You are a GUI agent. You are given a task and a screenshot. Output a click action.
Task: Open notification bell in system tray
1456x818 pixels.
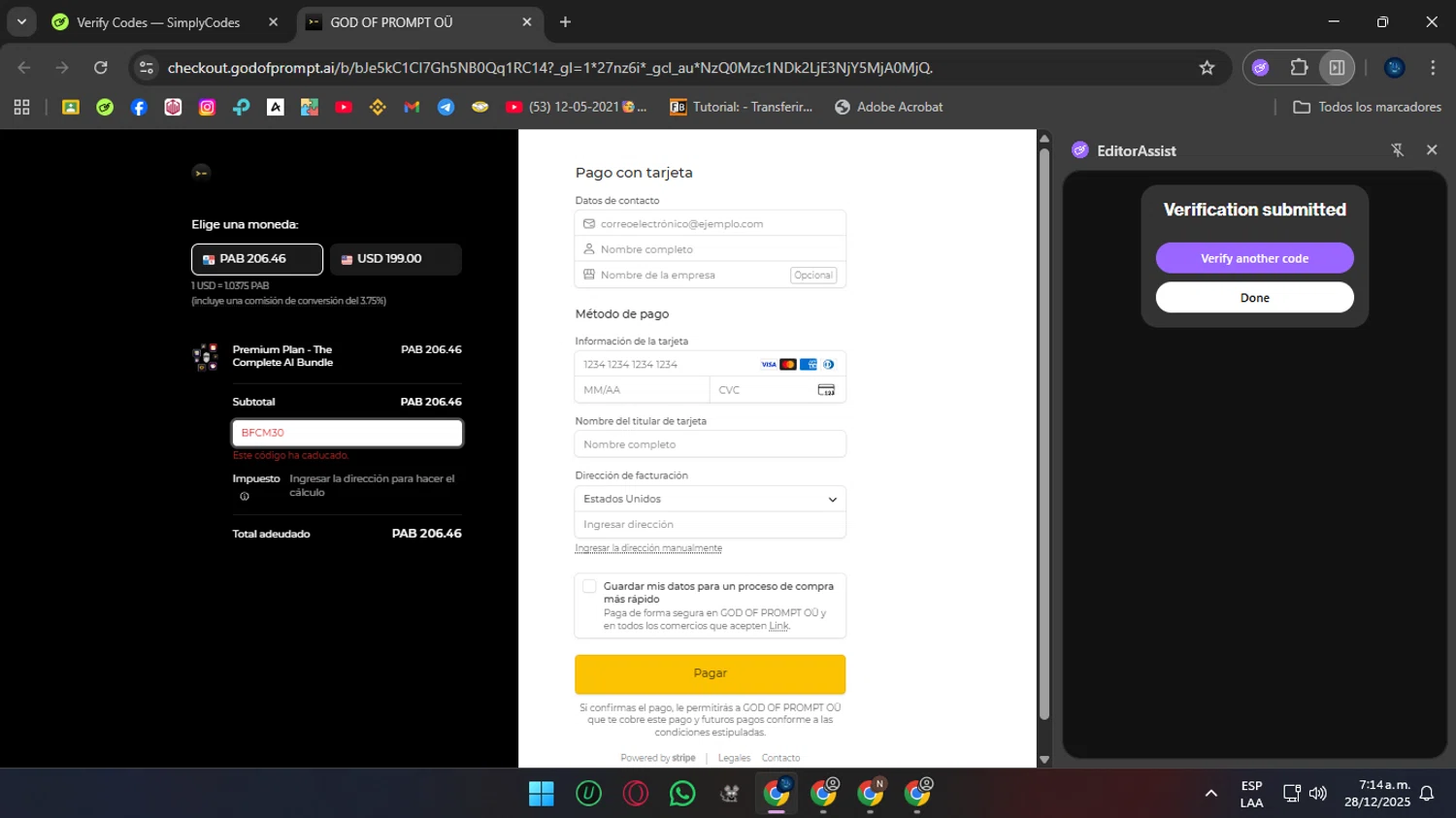[1427, 794]
